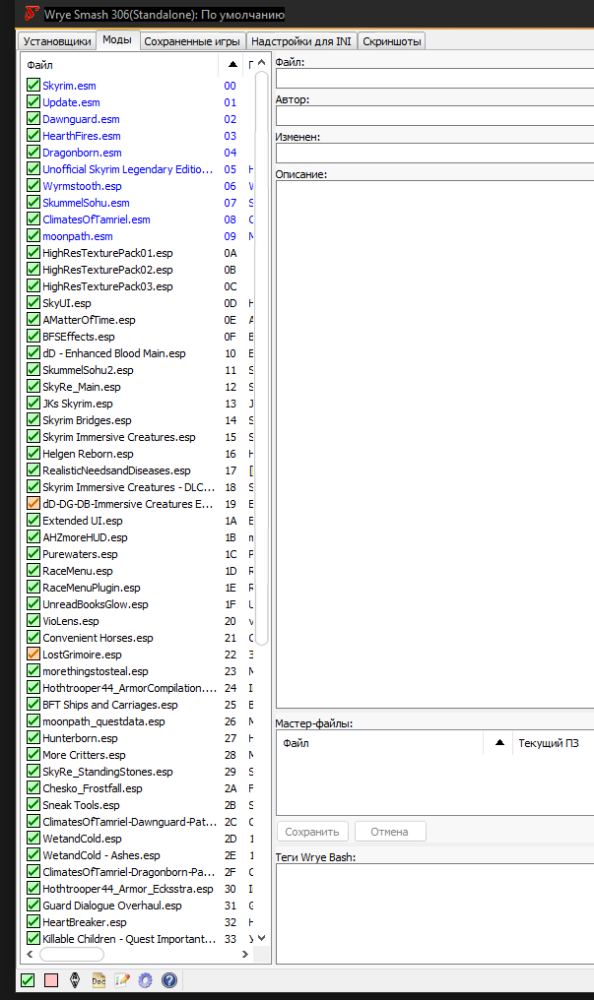The height and width of the screenshot is (1000, 594).
Task: Launch Skyrim via the dragon logo icon
Action: [x=75, y=980]
